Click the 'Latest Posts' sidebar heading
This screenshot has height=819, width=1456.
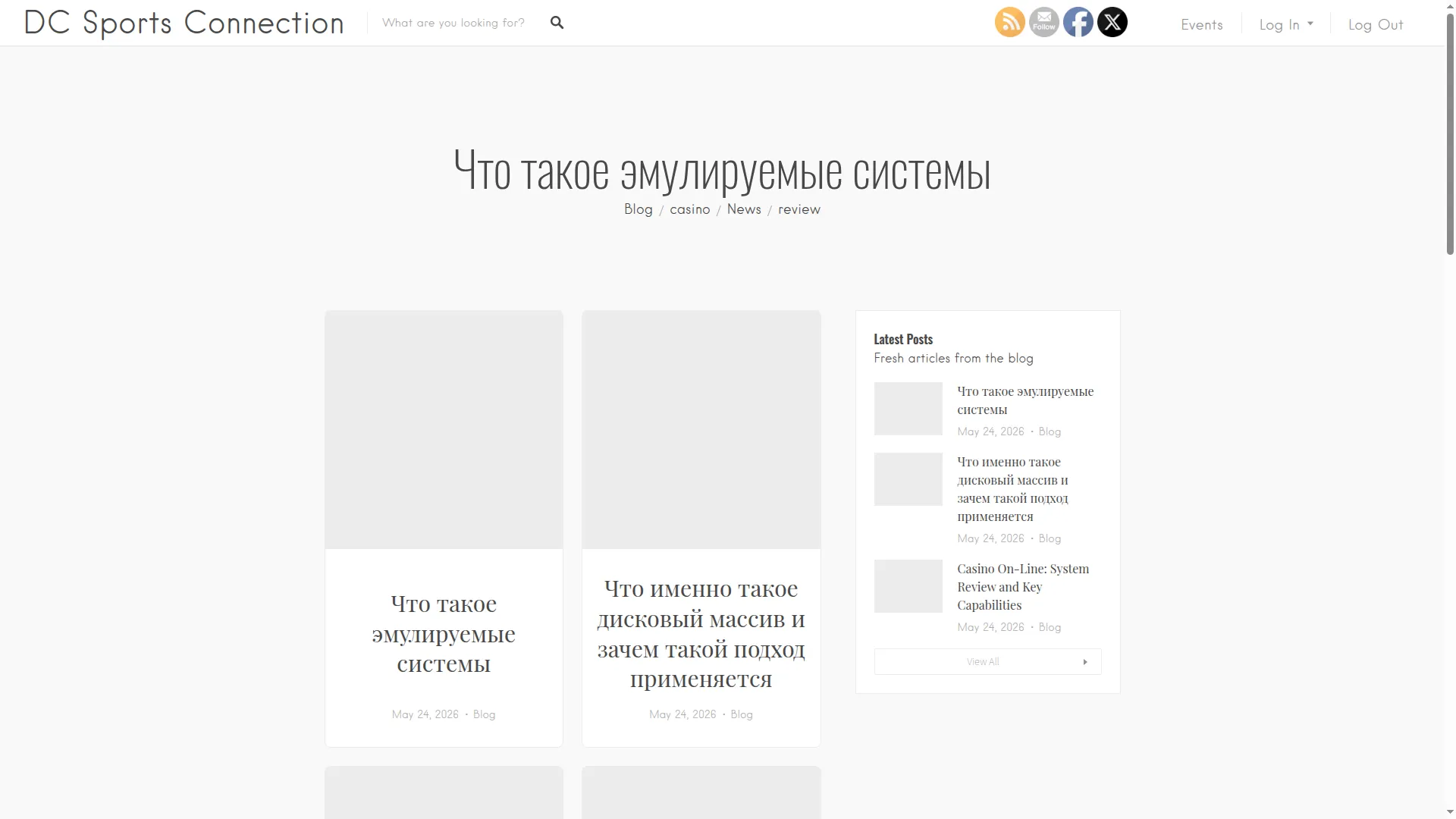(x=903, y=339)
